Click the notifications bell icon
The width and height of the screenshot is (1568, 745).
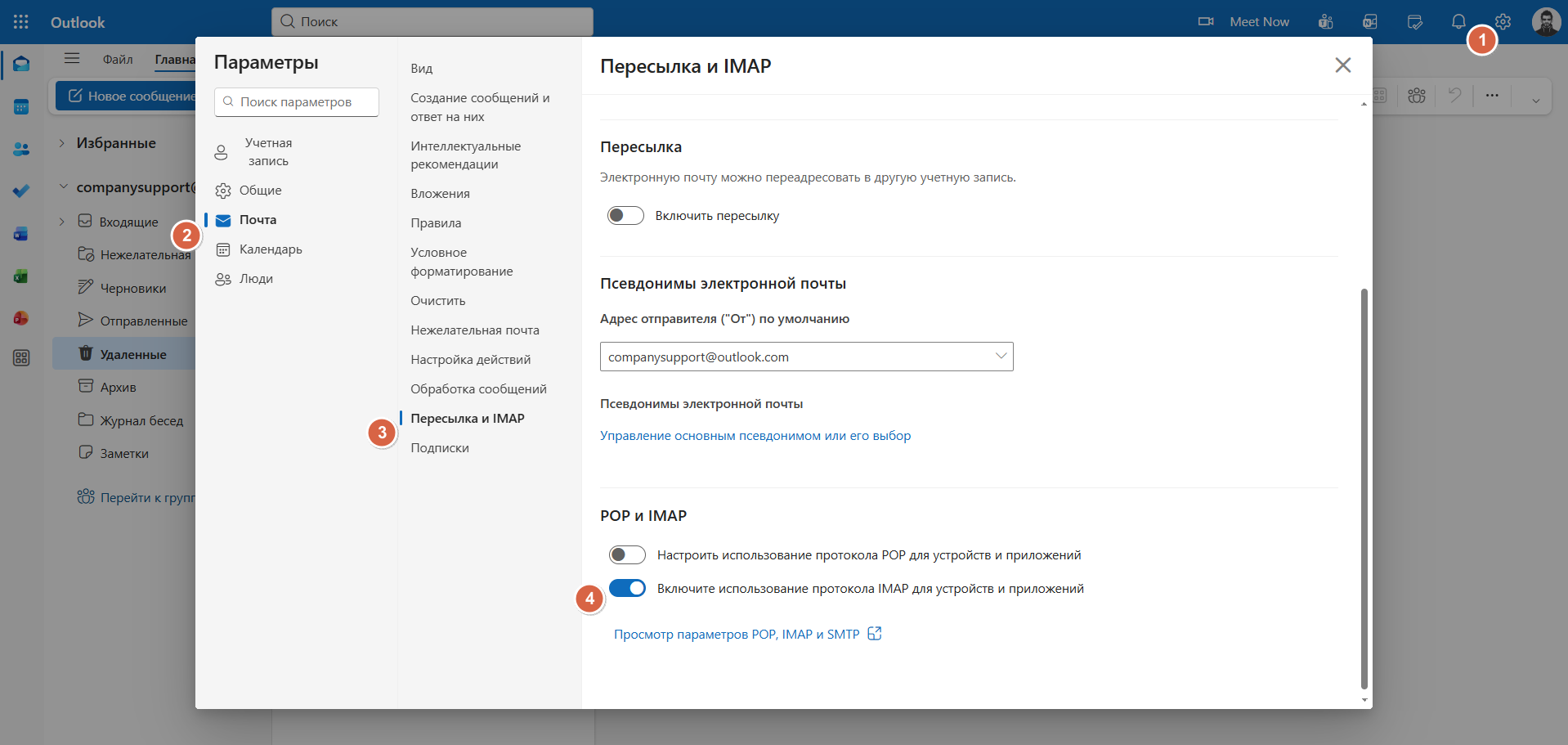click(x=1458, y=22)
